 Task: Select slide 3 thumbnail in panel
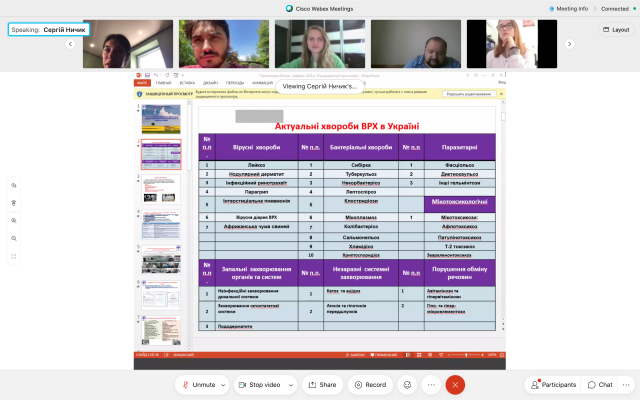click(x=161, y=189)
